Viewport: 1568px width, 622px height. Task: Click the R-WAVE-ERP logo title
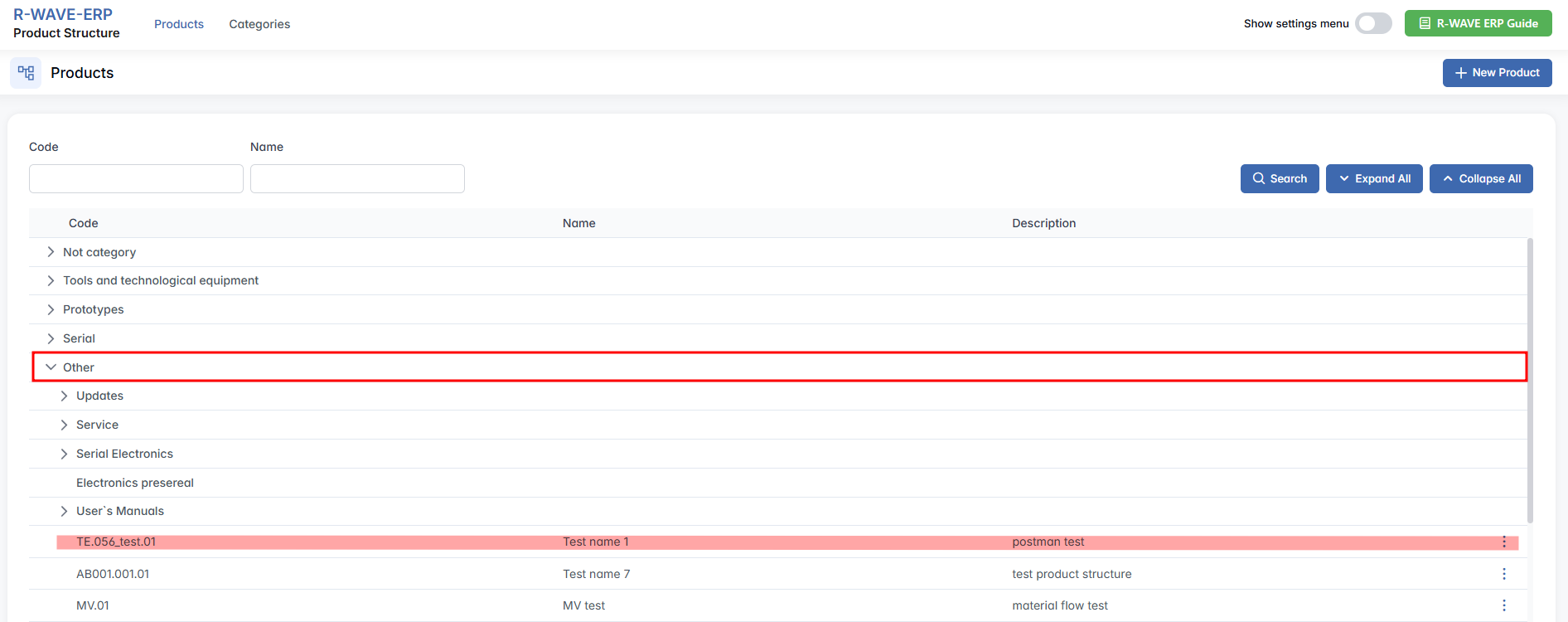click(x=63, y=15)
